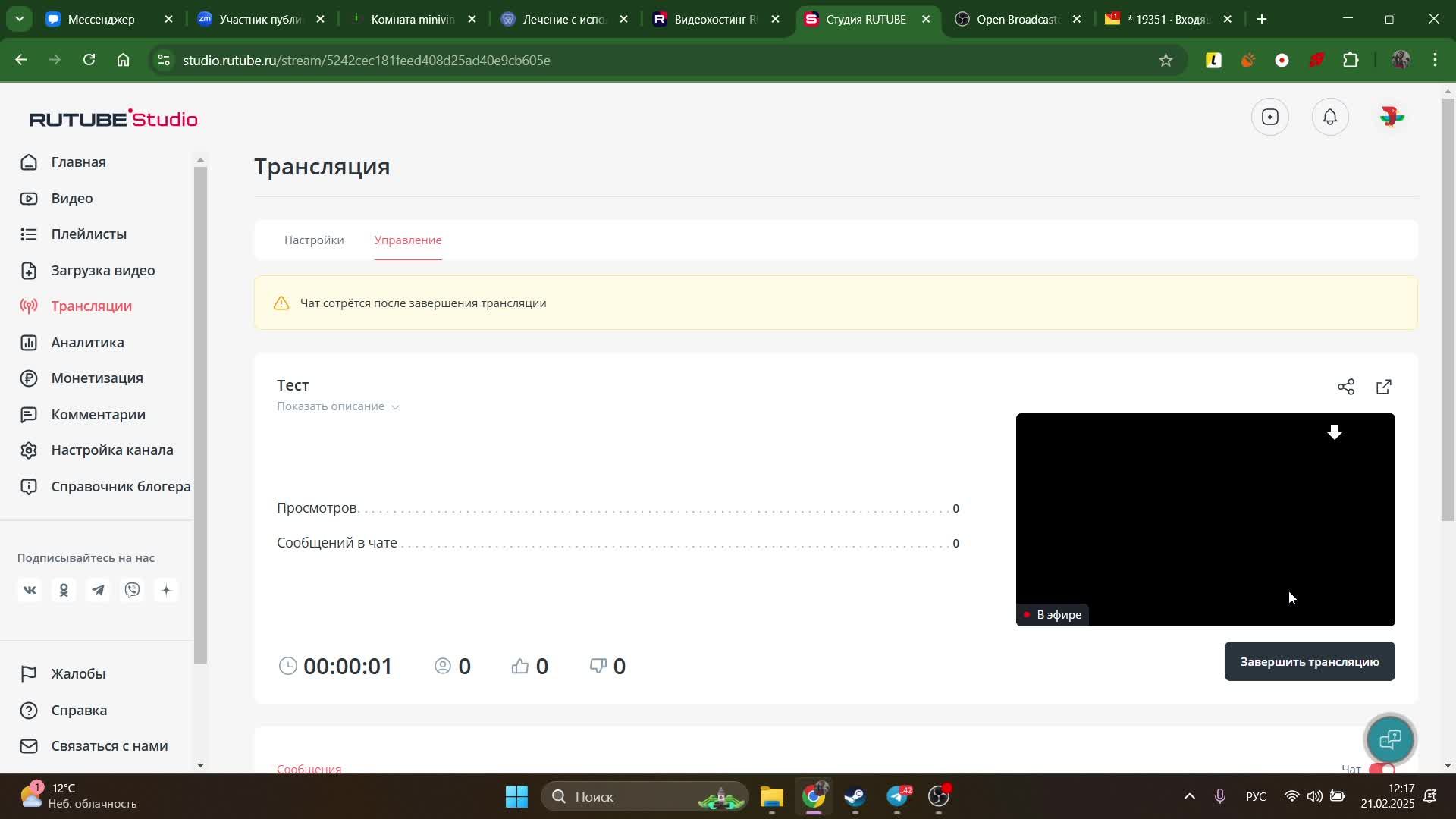
Task: Open the user profile avatar menu
Action: point(1392,117)
